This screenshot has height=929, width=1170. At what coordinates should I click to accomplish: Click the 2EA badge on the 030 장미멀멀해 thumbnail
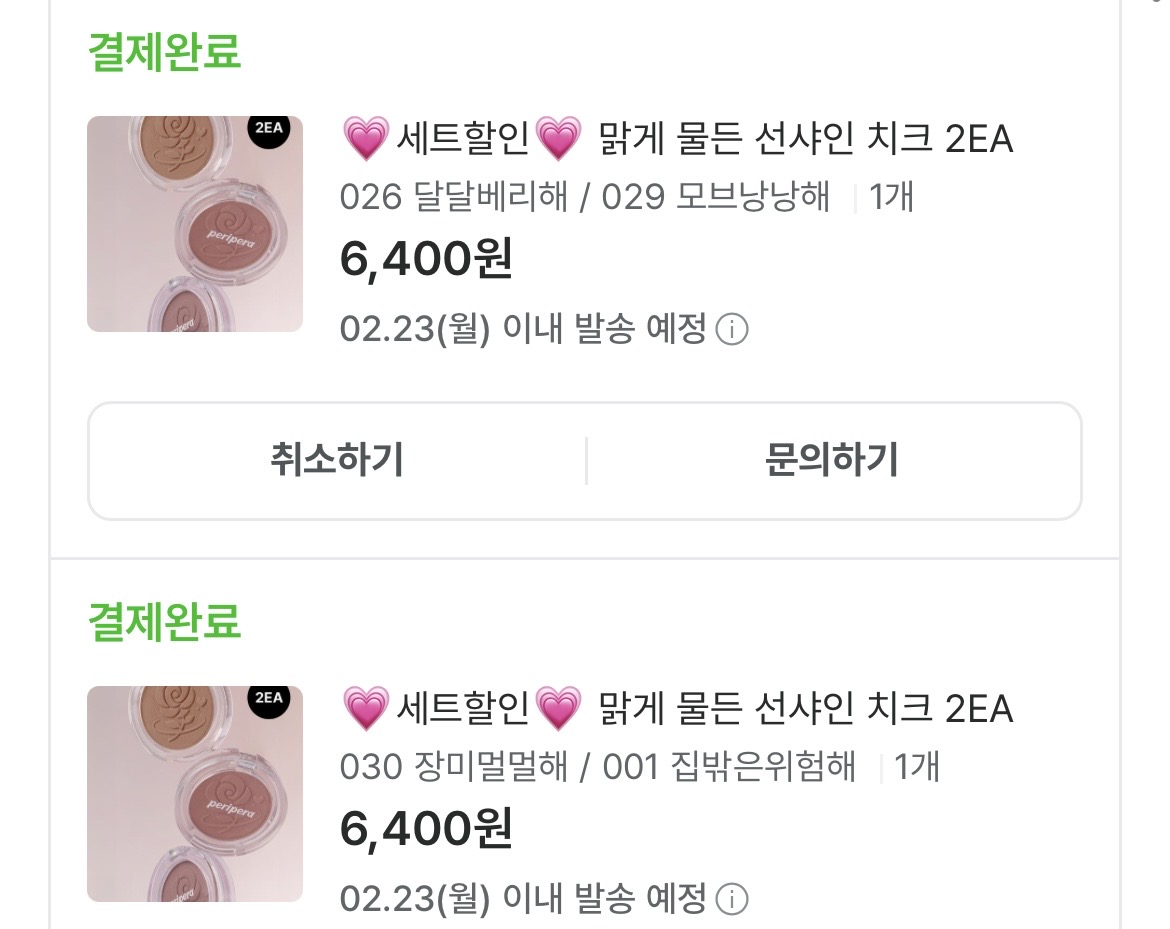(269, 698)
